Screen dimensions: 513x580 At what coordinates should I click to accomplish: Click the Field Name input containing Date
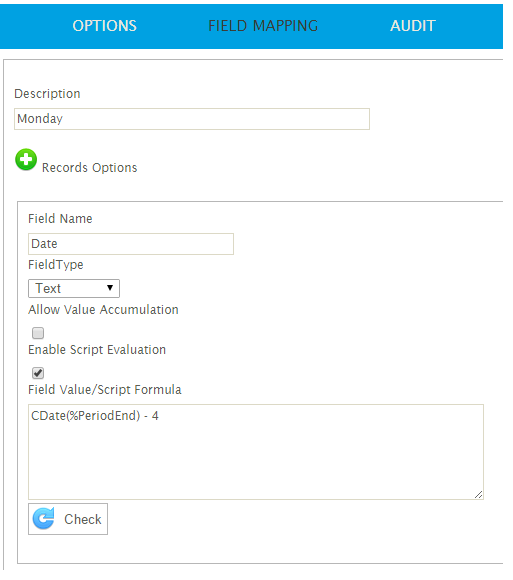pyautogui.click(x=131, y=244)
